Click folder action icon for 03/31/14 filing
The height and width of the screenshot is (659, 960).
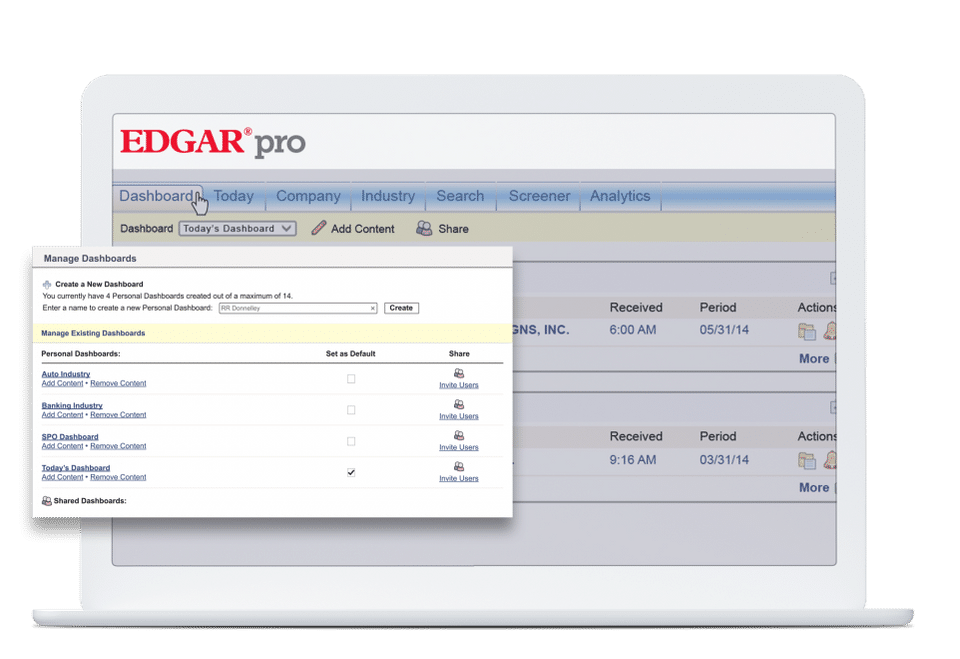click(807, 461)
